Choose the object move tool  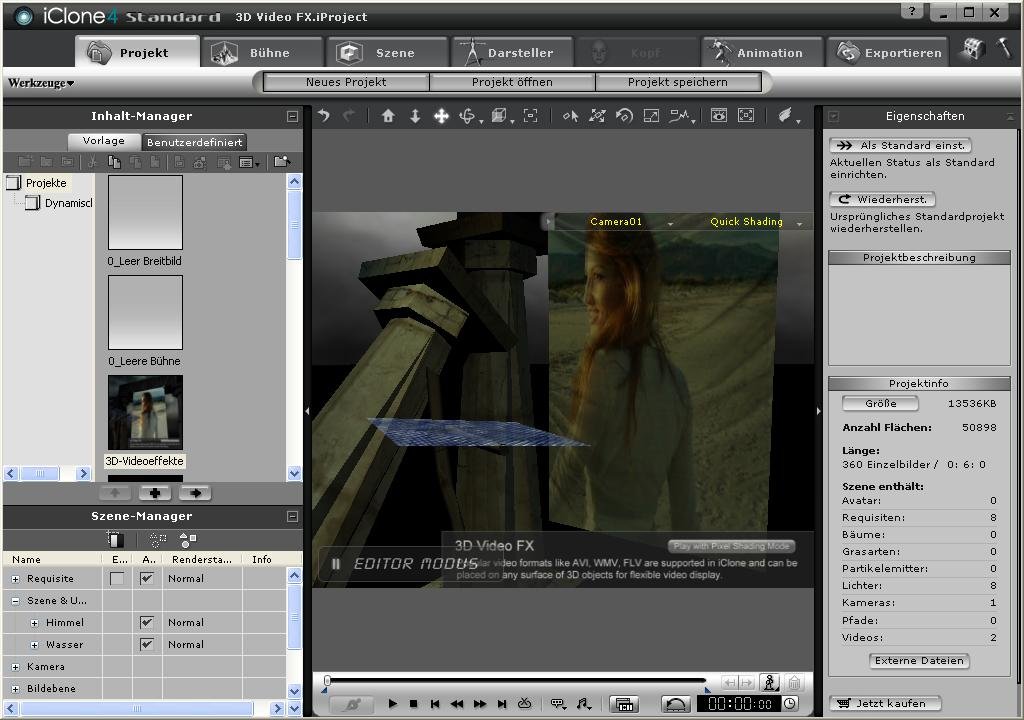pyautogui.click(x=597, y=116)
